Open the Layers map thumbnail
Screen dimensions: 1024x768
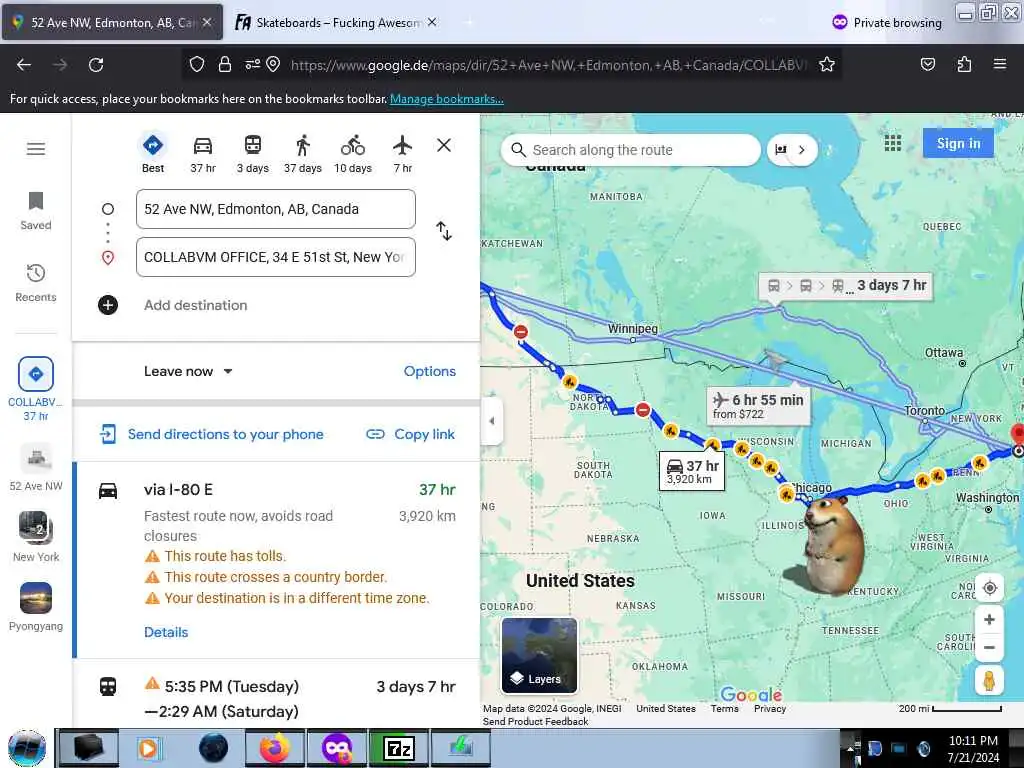(539, 655)
